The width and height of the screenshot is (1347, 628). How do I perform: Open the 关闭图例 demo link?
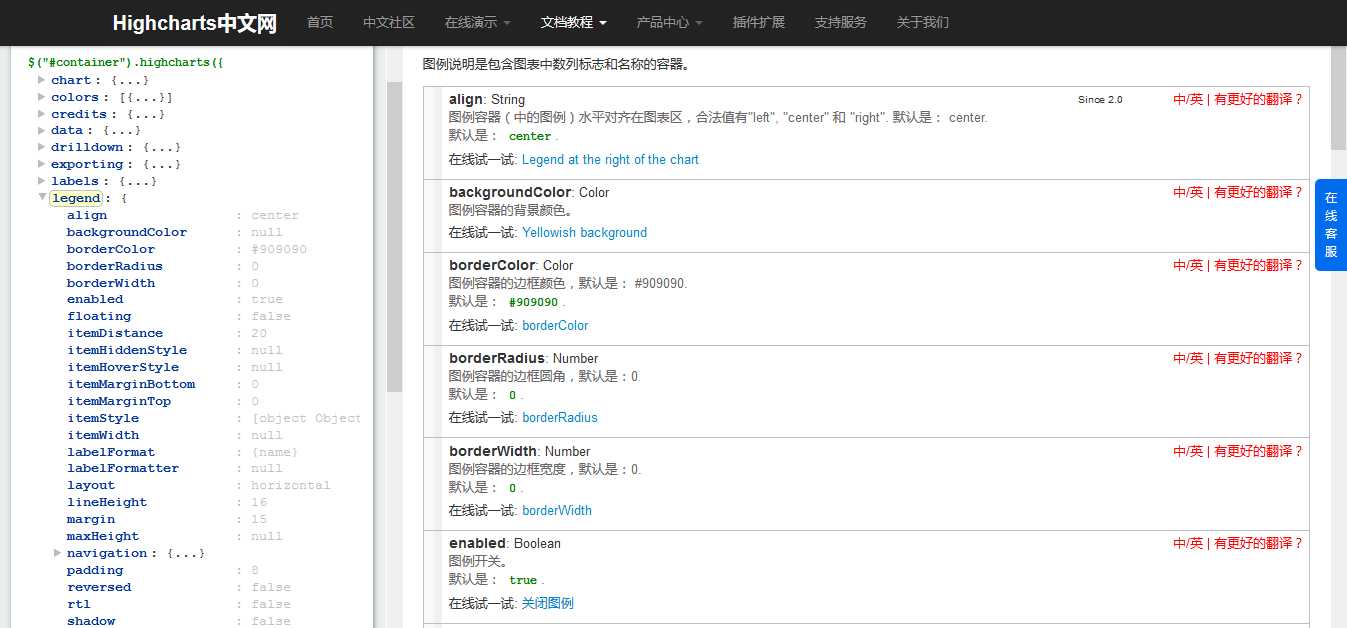pyautogui.click(x=548, y=603)
